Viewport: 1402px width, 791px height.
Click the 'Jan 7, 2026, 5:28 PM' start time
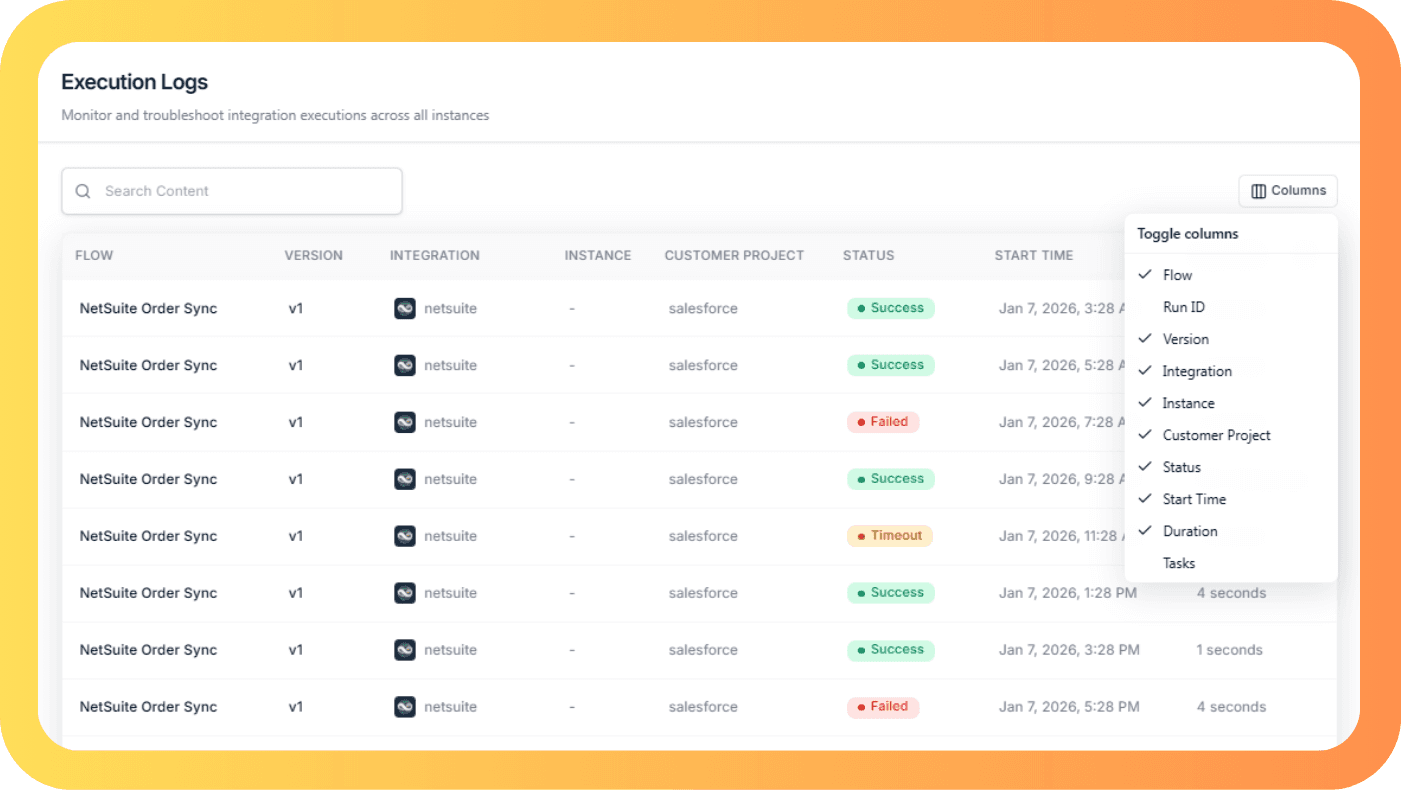click(x=1069, y=707)
